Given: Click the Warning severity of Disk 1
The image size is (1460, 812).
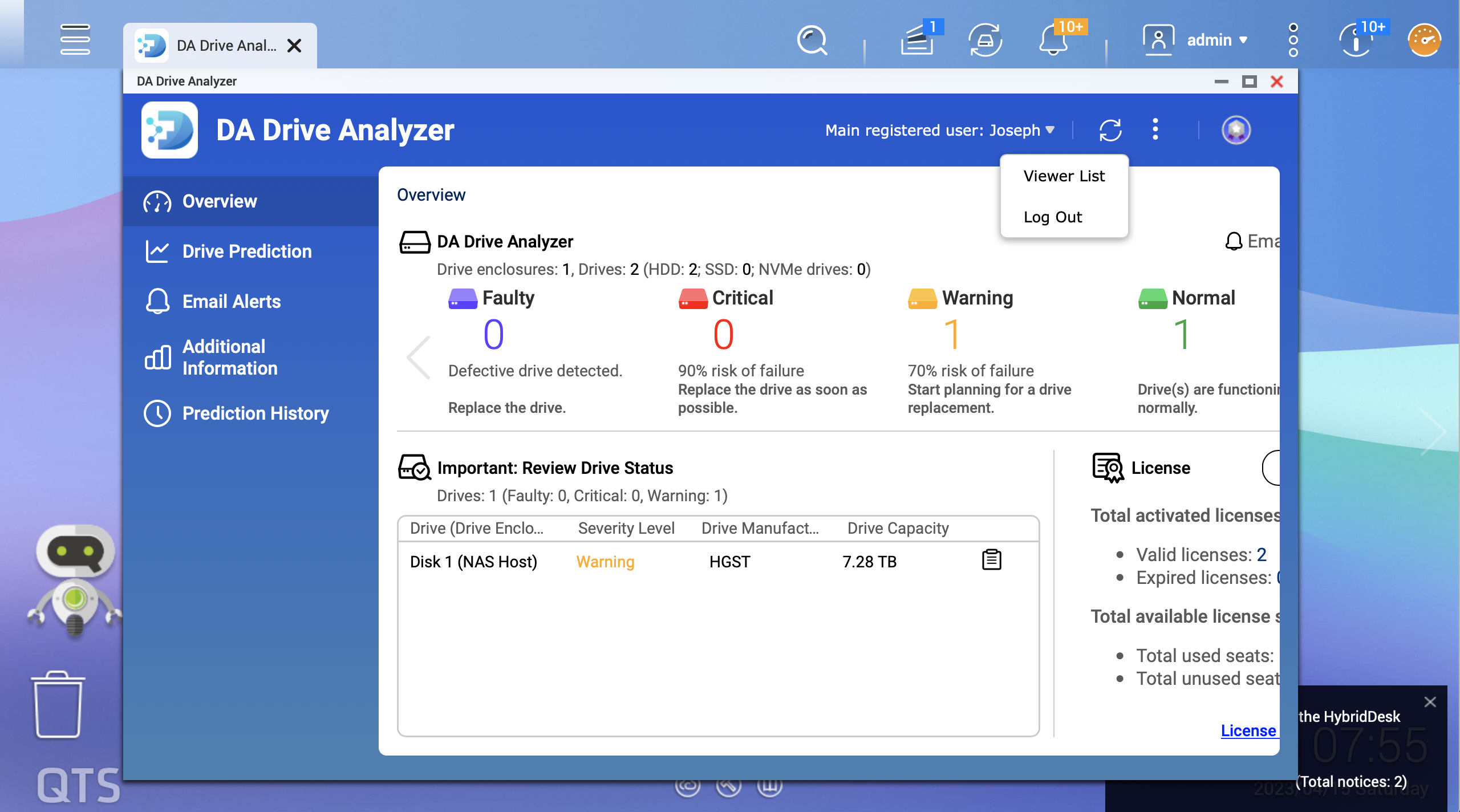Looking at the screenshot, I should [605, 562].
